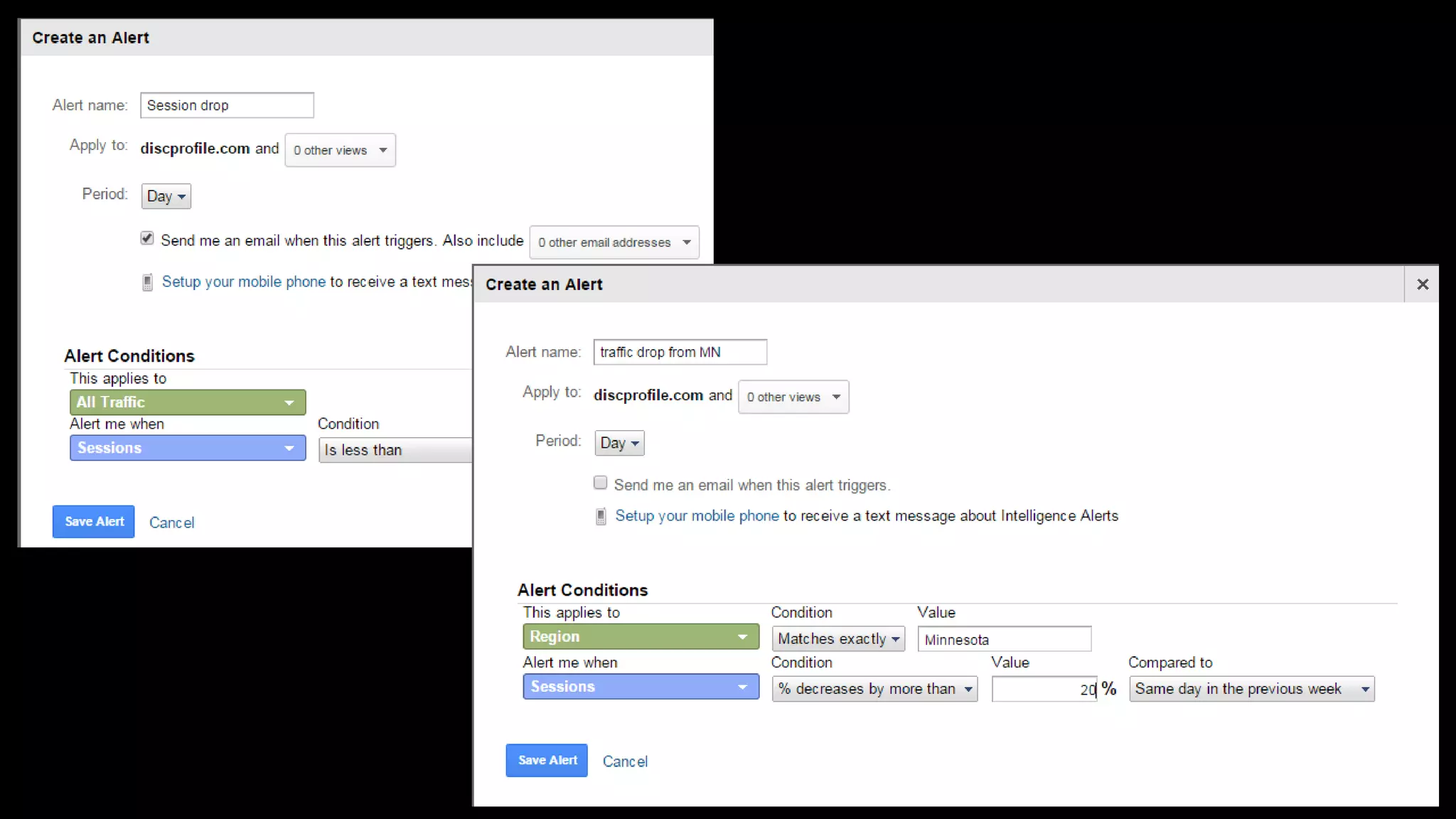This screenshot has height=819, width=1456.
Task: Open 'Setup your mobile phone' link in front dialog
Action: pos(697,516)
